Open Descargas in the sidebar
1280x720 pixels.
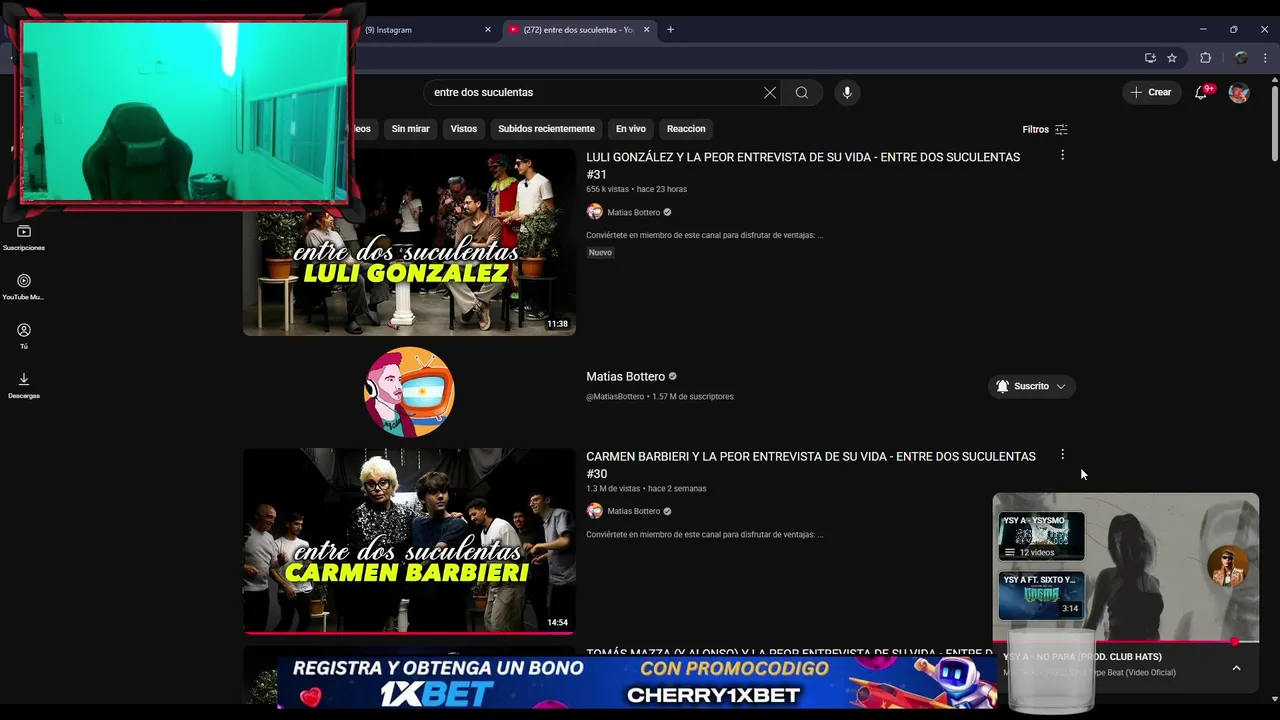tap(24, 385)
